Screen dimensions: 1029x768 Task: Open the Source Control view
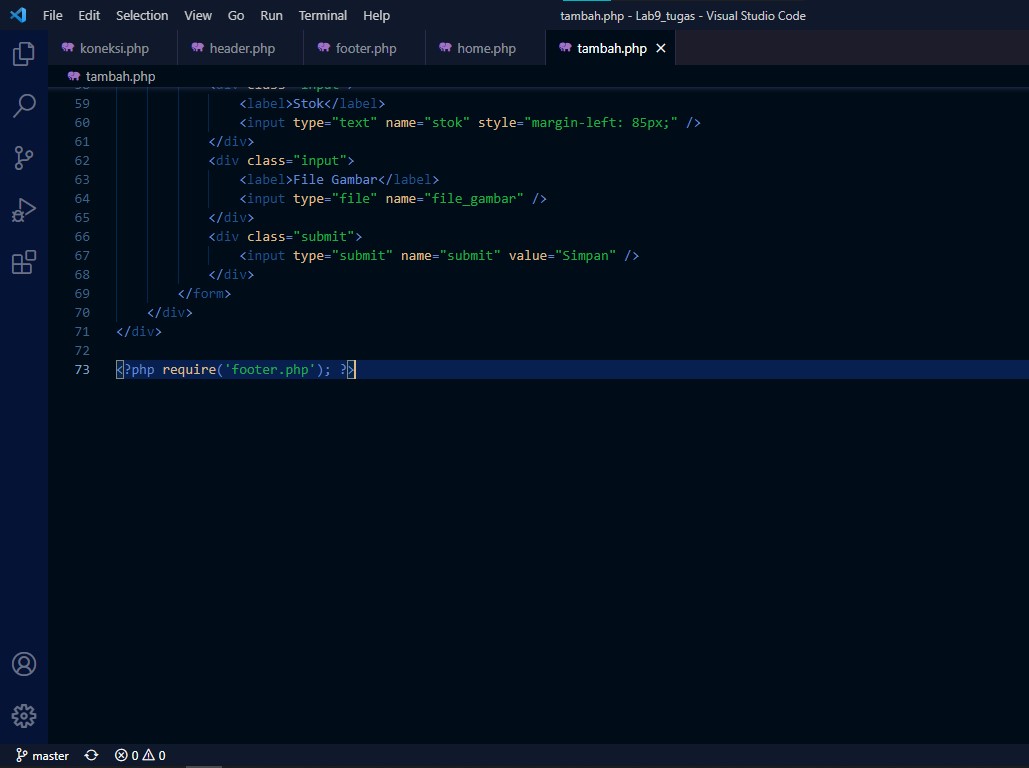pyautogui.click(x=24, y=158)
